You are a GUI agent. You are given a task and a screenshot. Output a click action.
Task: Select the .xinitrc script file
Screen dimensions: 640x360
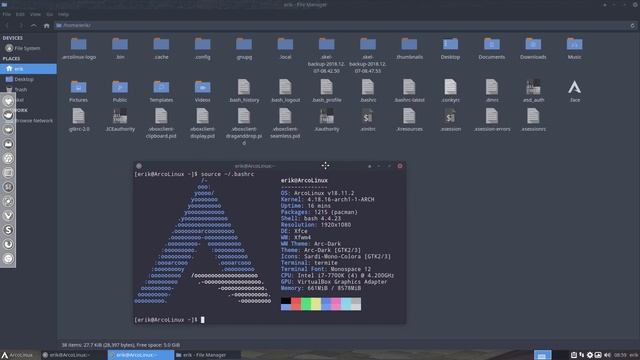(368, 121)
